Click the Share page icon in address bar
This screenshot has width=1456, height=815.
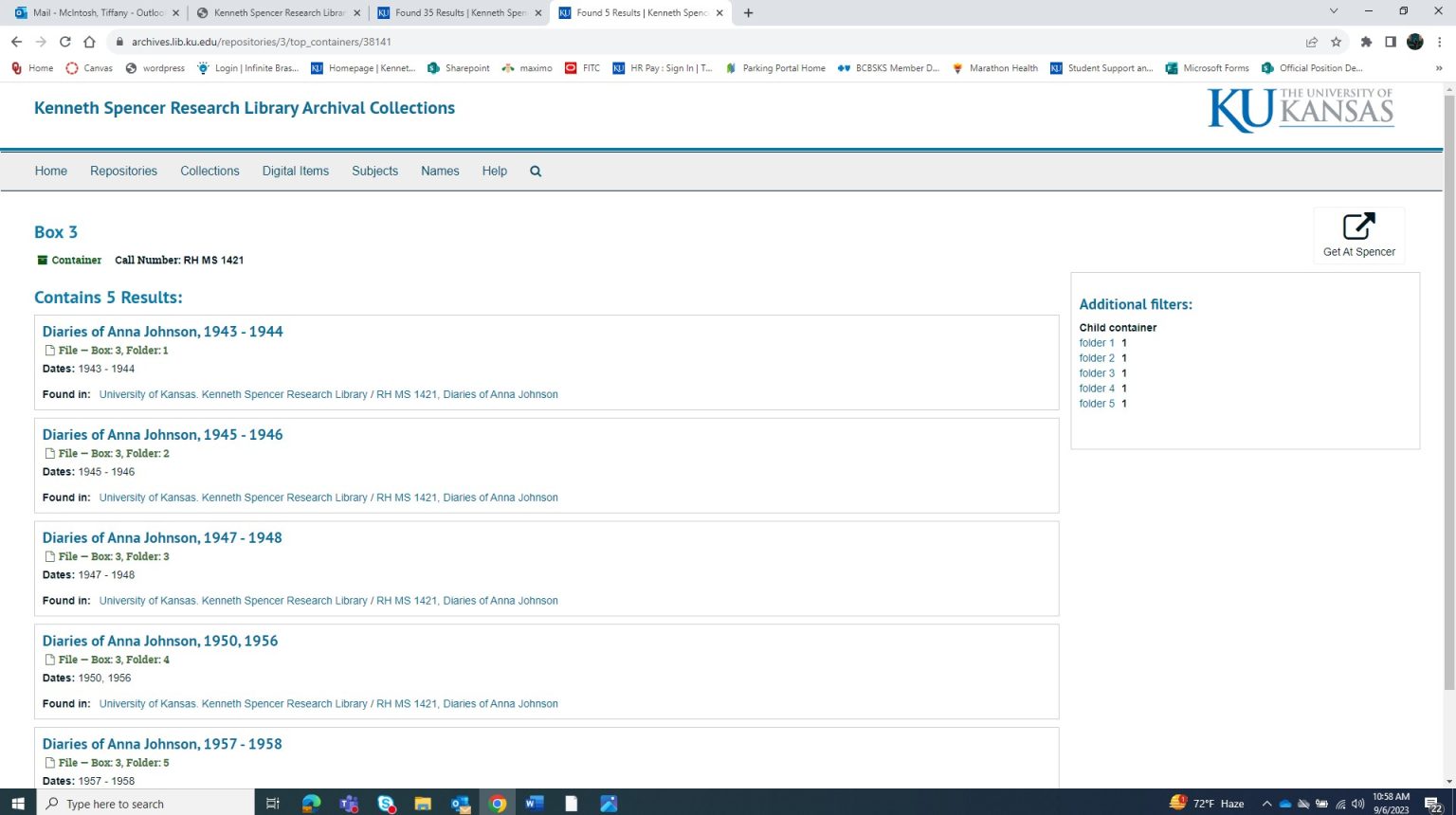tap(1312, 42)
